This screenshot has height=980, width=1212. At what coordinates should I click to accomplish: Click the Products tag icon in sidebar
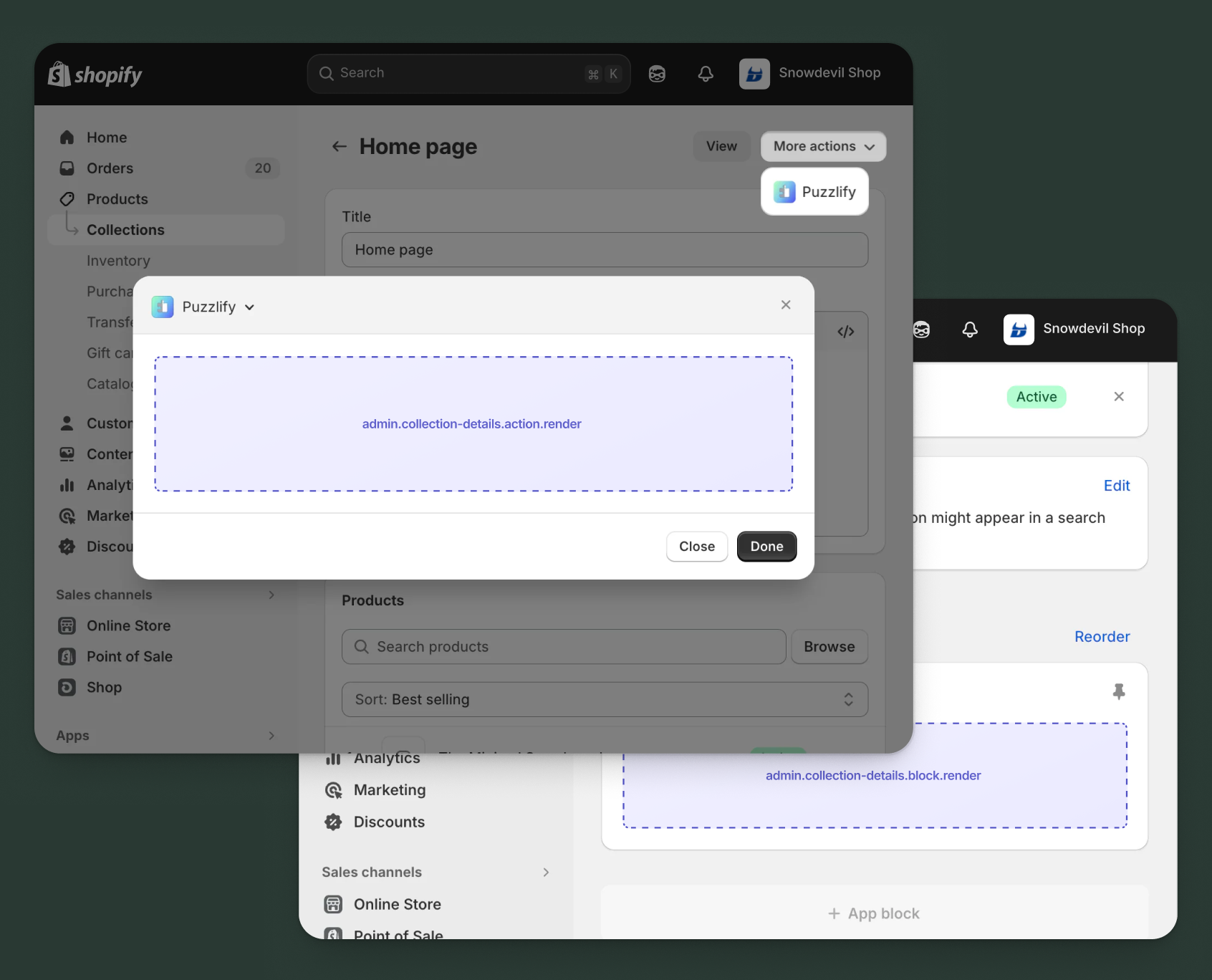tap(67, 199)
